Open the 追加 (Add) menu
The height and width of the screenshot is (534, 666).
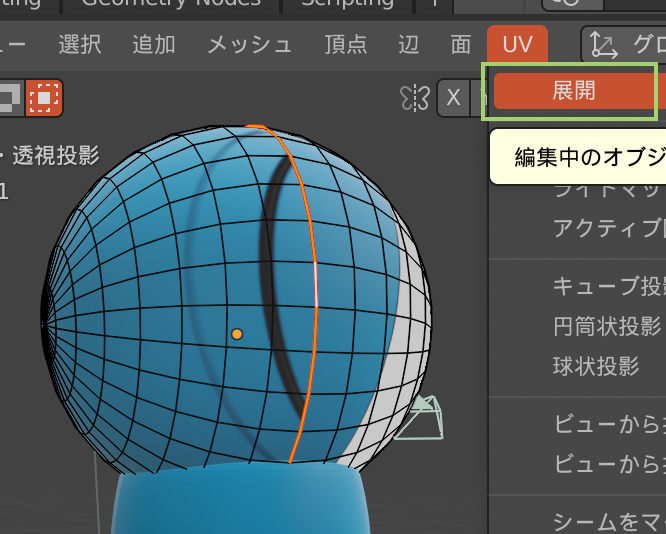coord(154,44)
